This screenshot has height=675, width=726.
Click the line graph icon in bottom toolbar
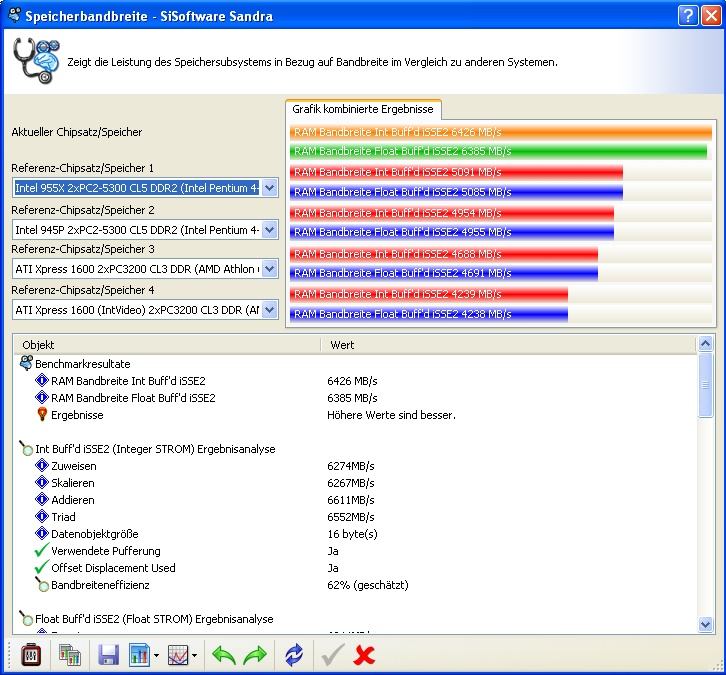pyautogui.click(x=178, y=655)
